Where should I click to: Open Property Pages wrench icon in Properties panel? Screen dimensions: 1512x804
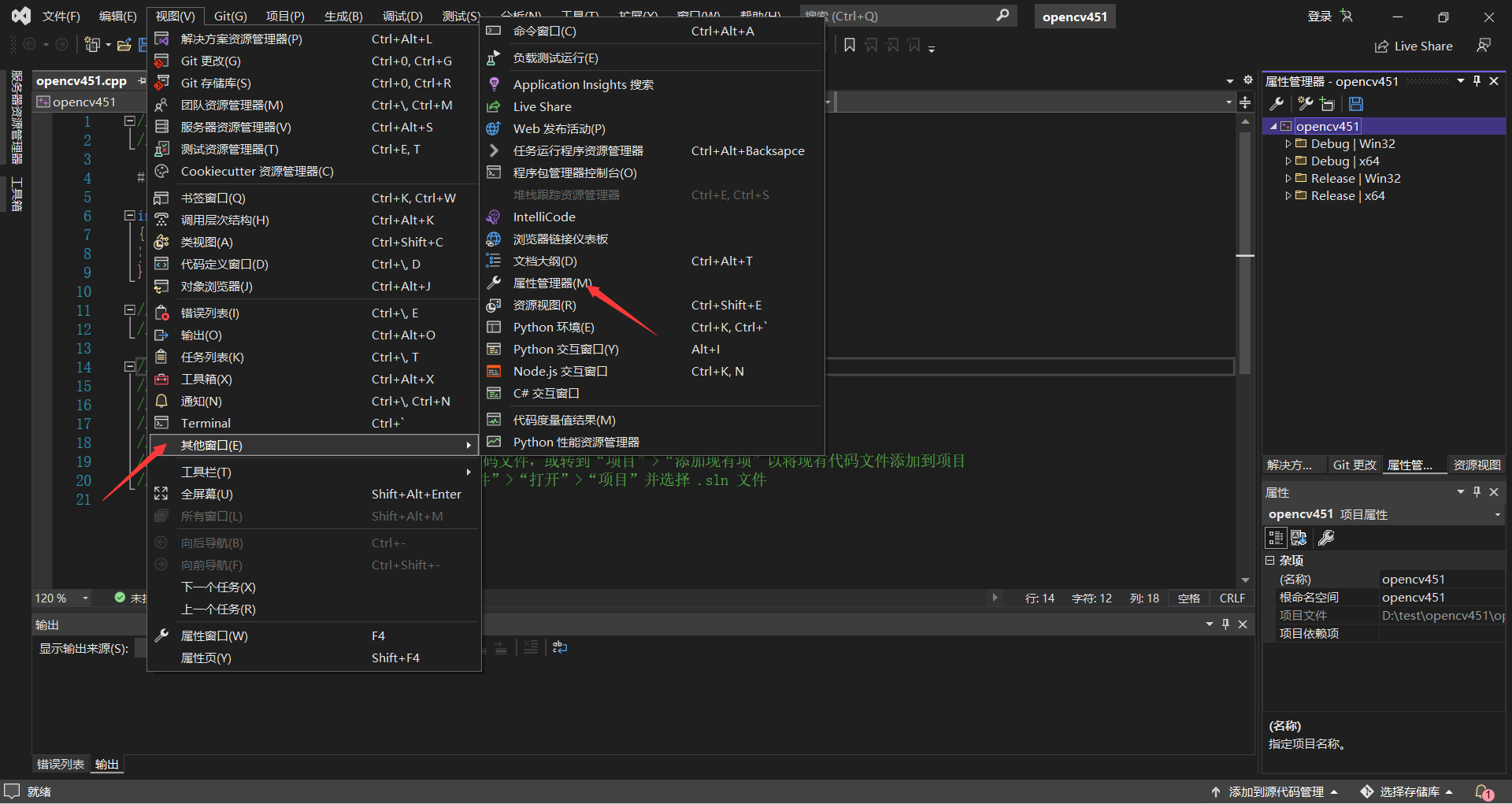click(1326, 538)
